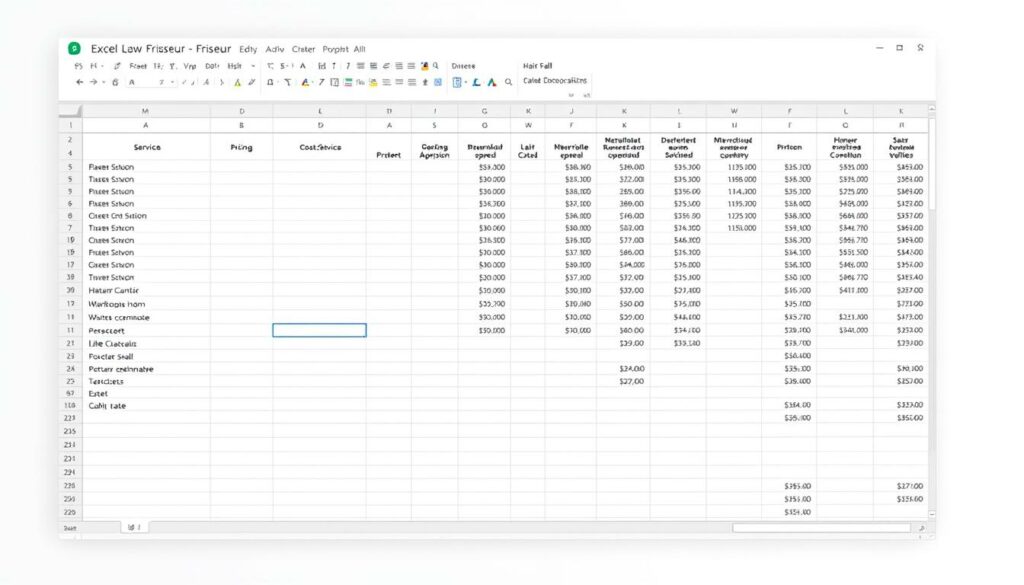Viewport: 1024px width, 585px height.
Task: Click the green app logo icon
Action: coord(74,48)
